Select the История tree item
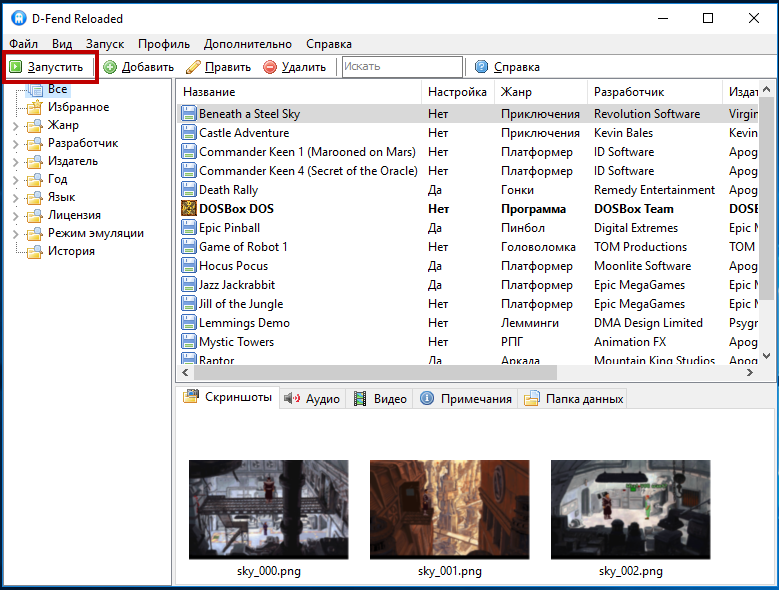Viewport: 779px width, 590px height. coord(71,251)
